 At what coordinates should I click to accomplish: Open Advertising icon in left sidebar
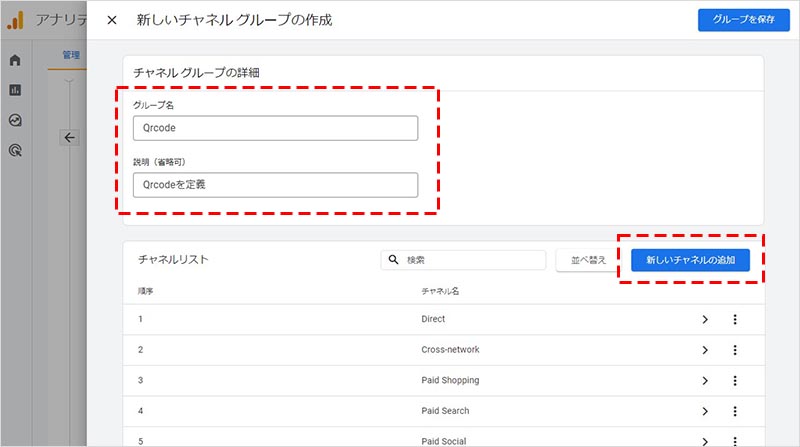15,151
